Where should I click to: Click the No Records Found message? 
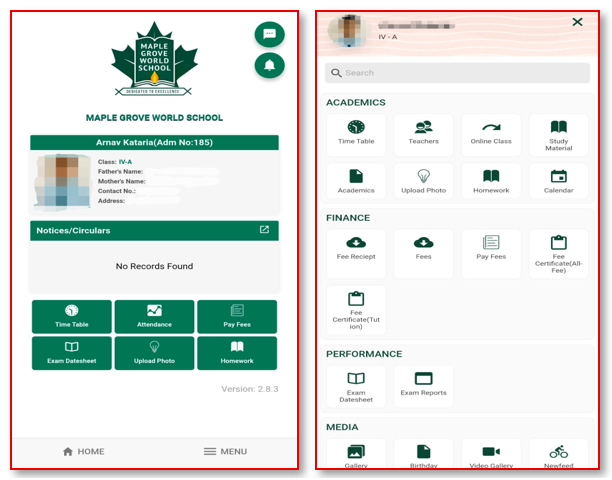point(154,266)
